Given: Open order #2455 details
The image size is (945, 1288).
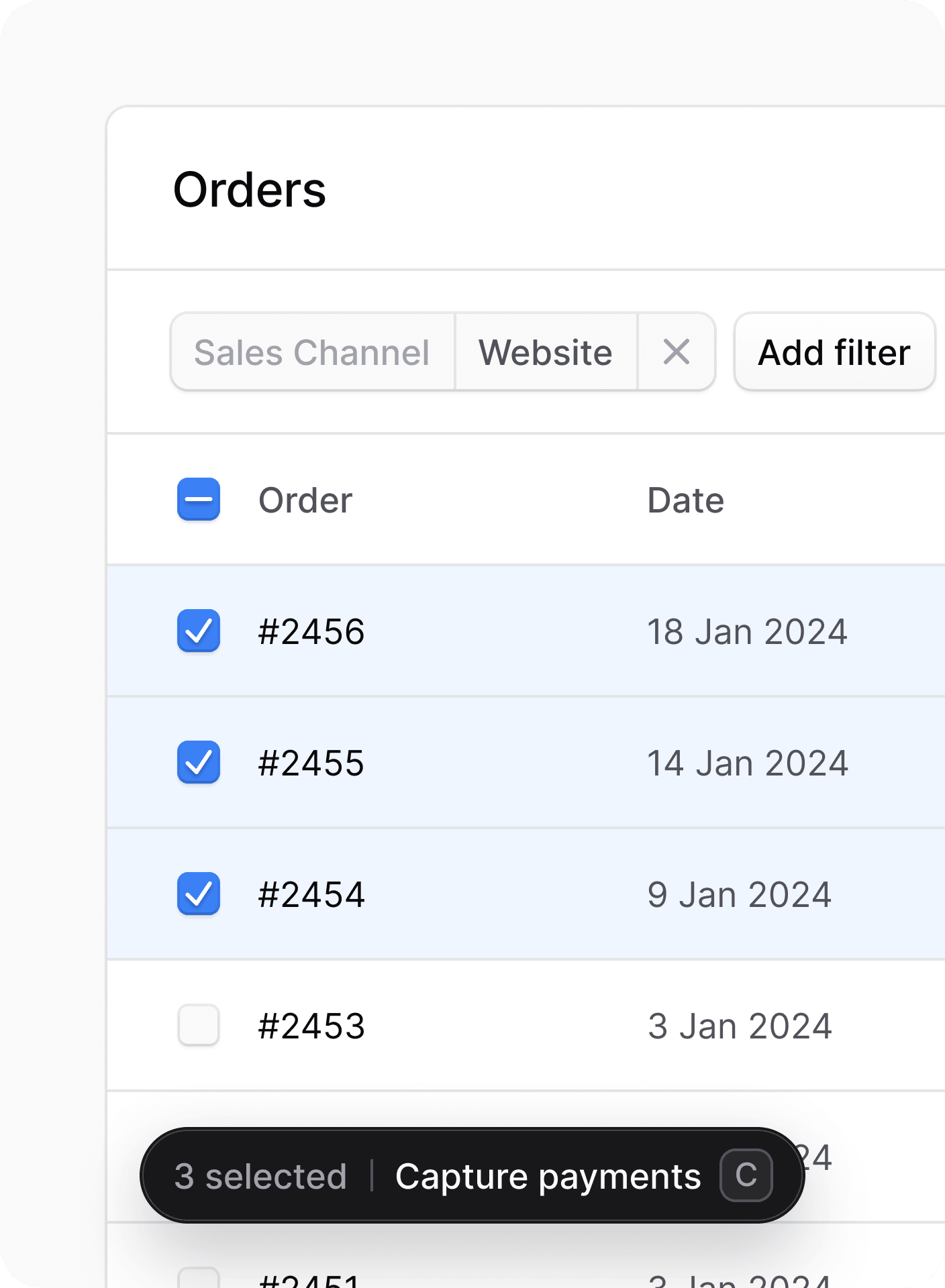Looking at the screenshot, I should click(311, 763).
